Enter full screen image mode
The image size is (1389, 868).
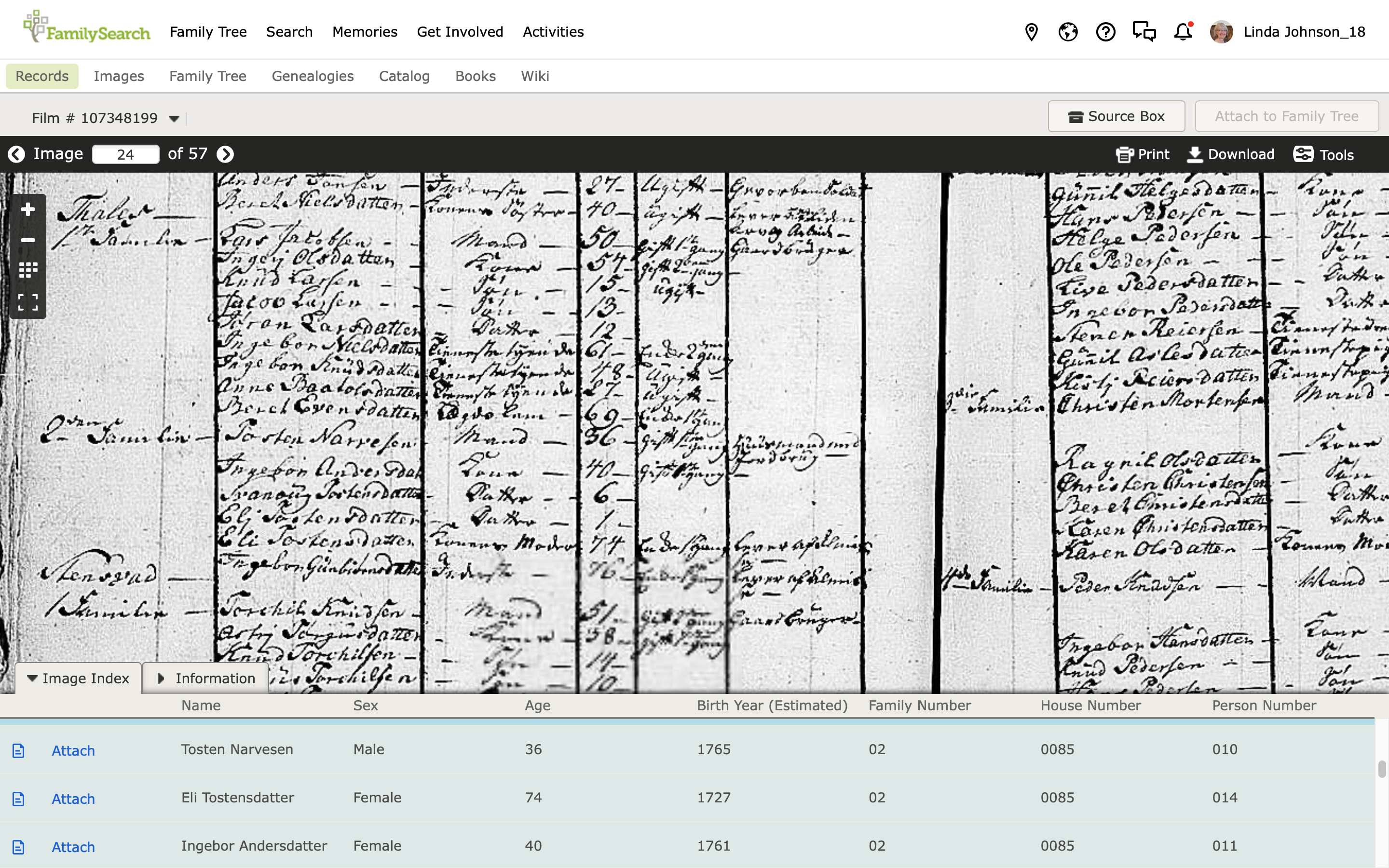click(27, 302)
